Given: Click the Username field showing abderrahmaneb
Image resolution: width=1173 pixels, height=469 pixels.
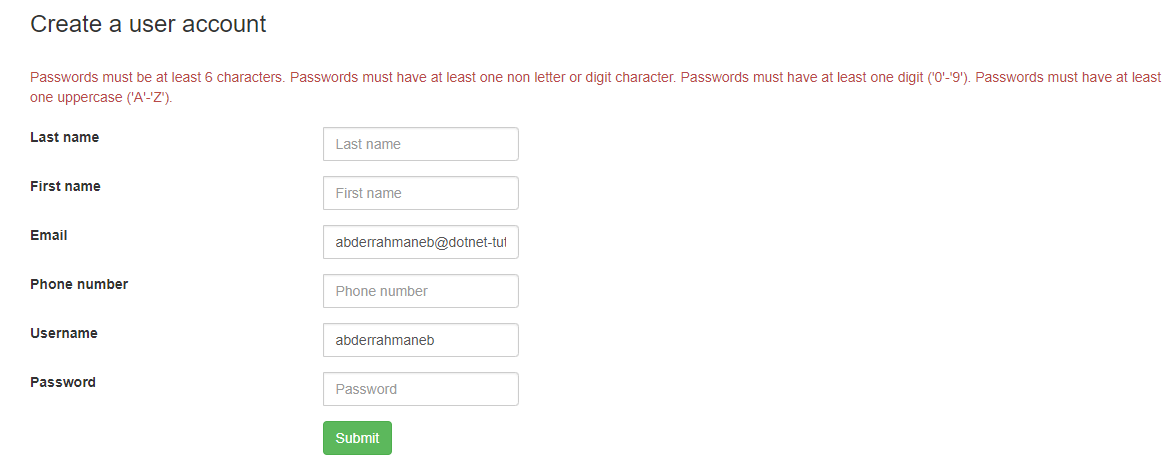Looking at the screenshot, I should point(420,340).
